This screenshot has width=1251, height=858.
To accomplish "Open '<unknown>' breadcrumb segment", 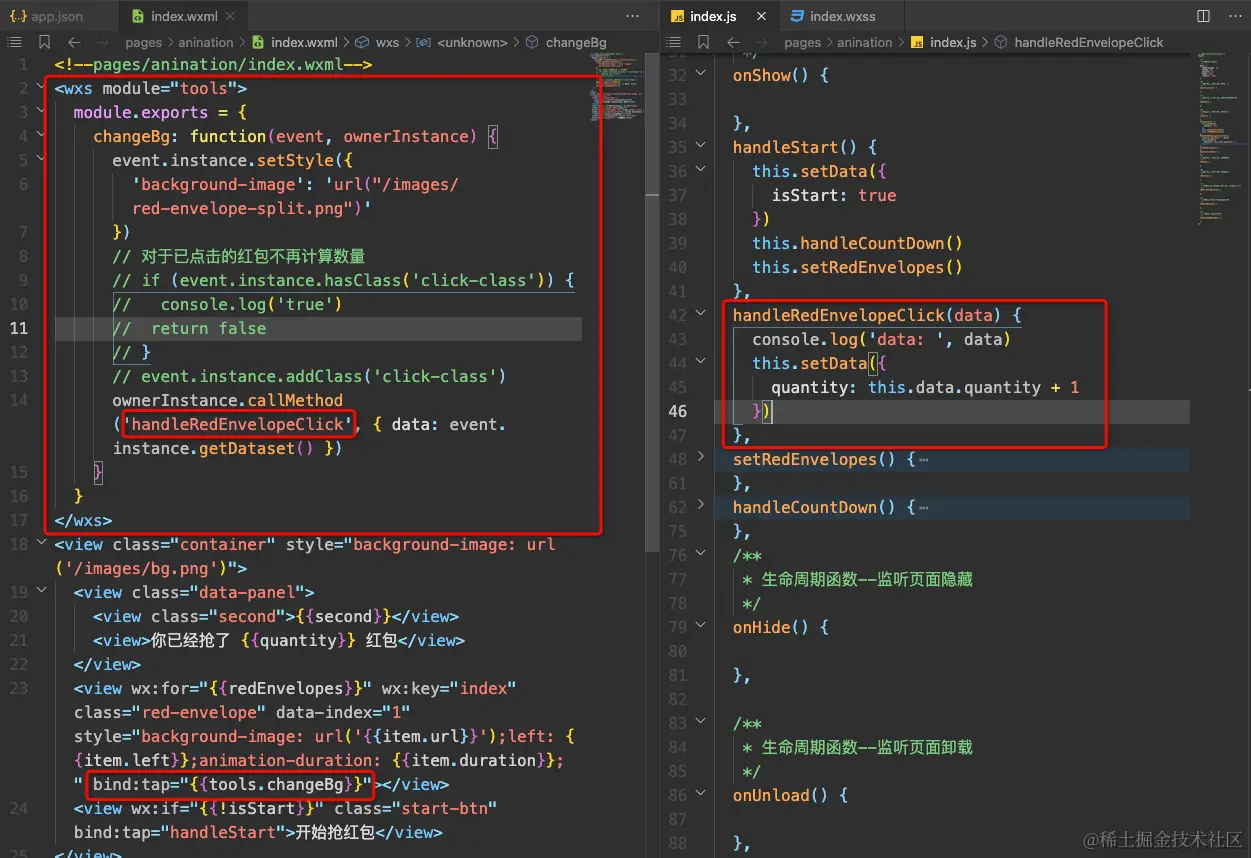I will (472, 42).
